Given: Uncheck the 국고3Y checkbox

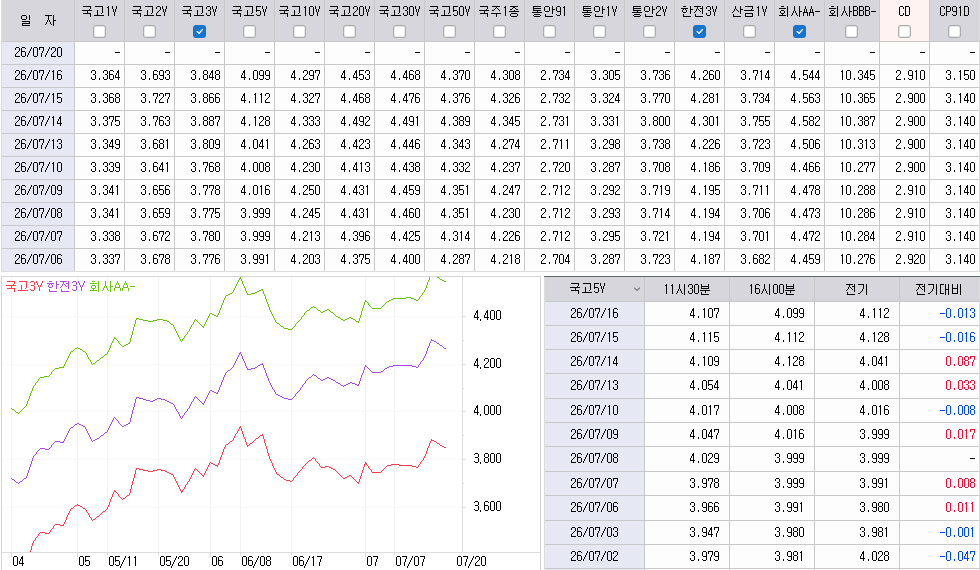Looking at the screenshot, I should pos(199,31).
